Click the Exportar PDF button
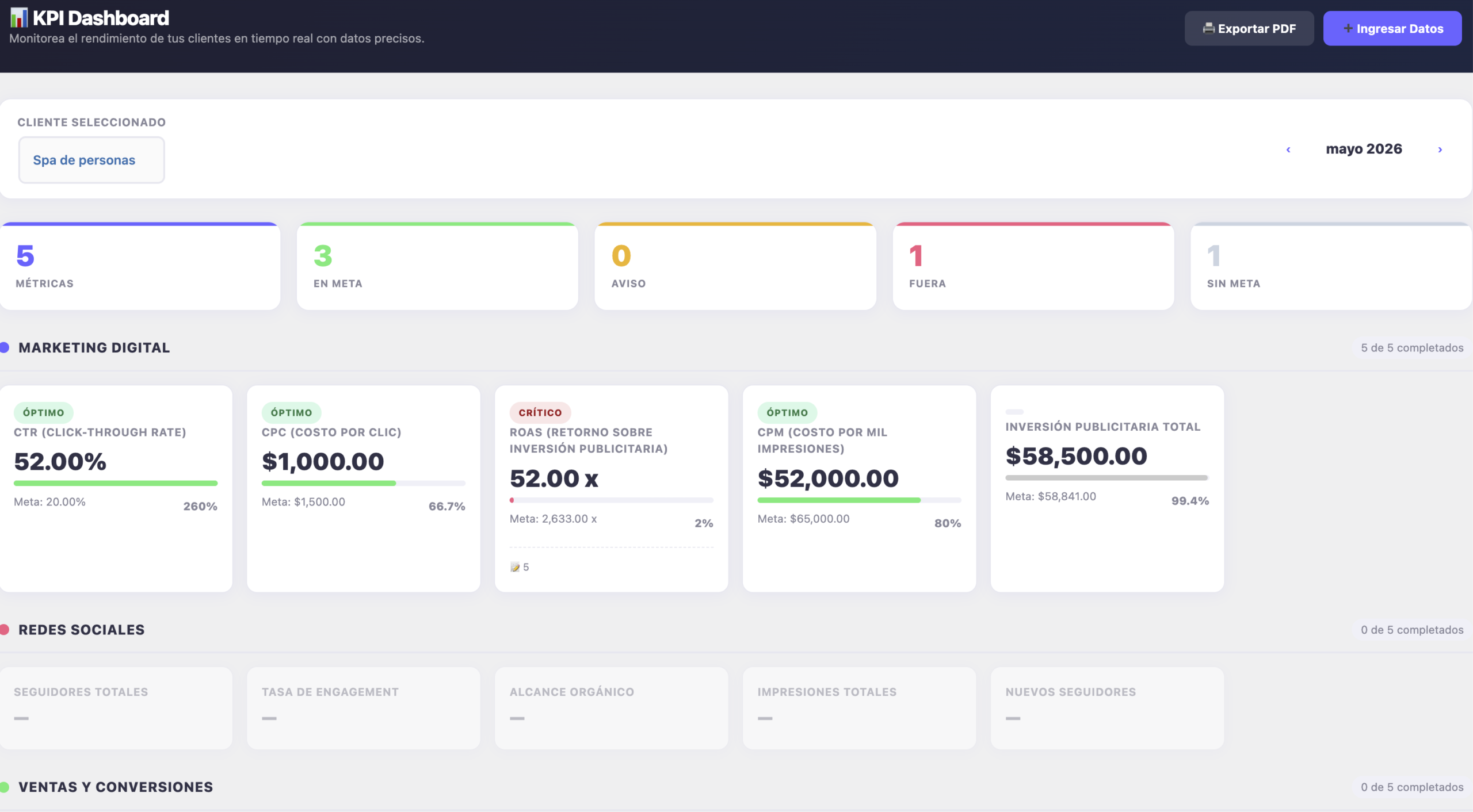 (x=1249, y=28)
